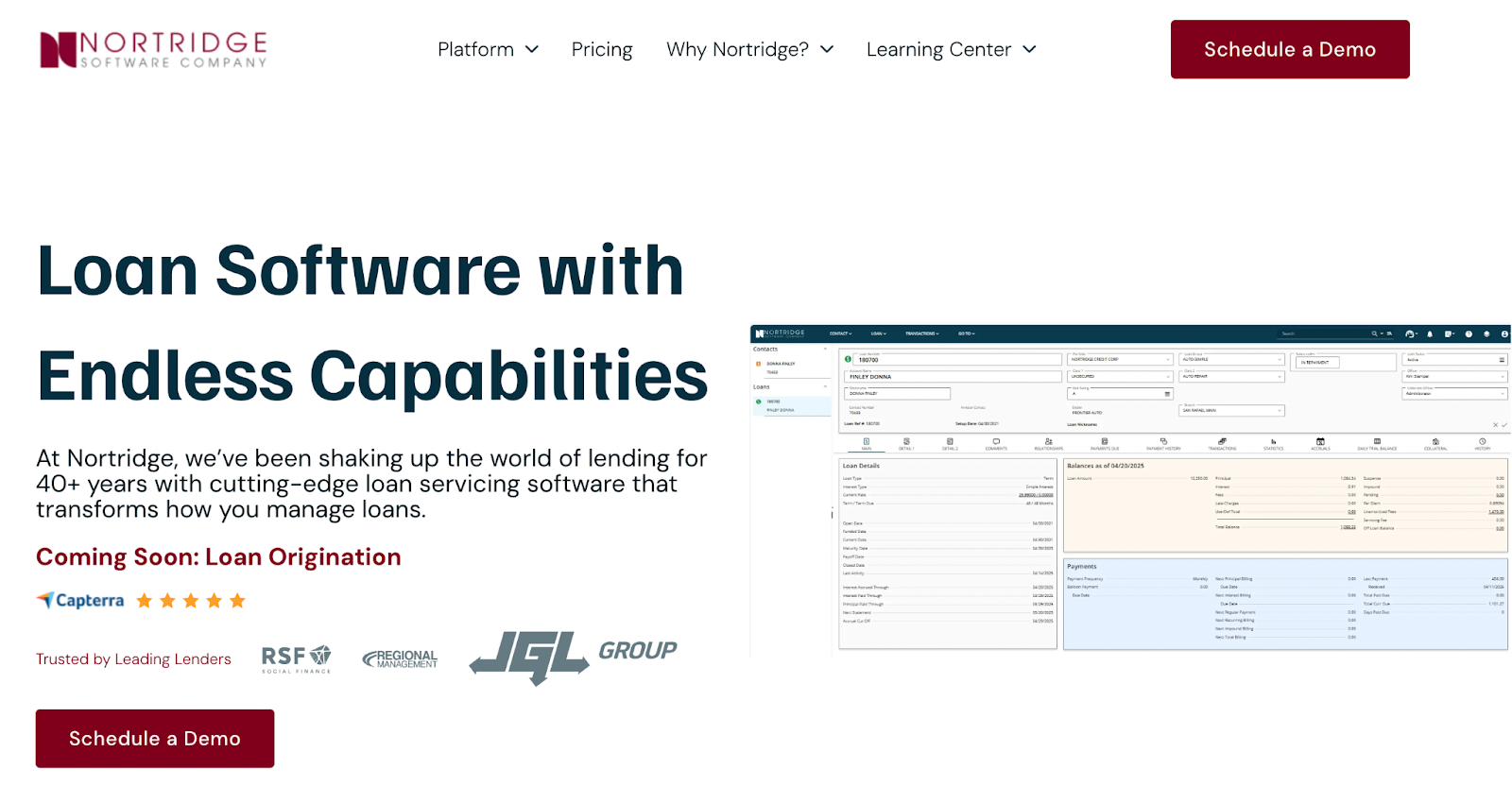Screen dimensions: 1512x786
Task: Collapse the Contacts section in the app preview
Action: 825,350
